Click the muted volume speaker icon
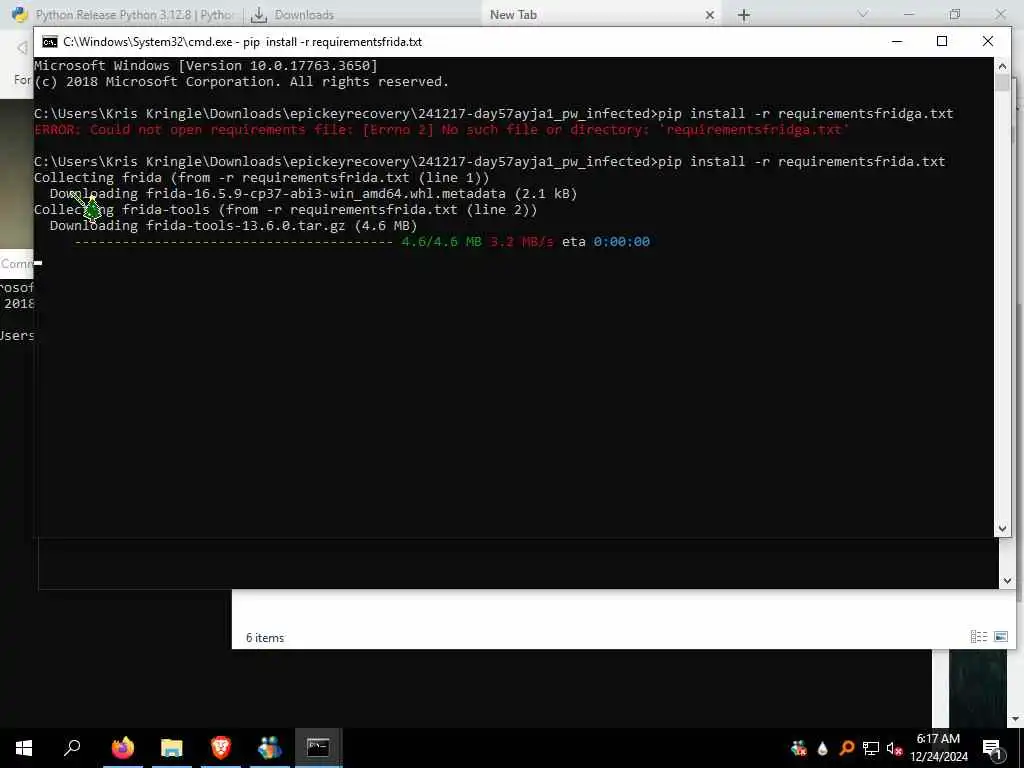Image resolution: width=1024 pixels, height=768 pixels. tap(894, 748)
